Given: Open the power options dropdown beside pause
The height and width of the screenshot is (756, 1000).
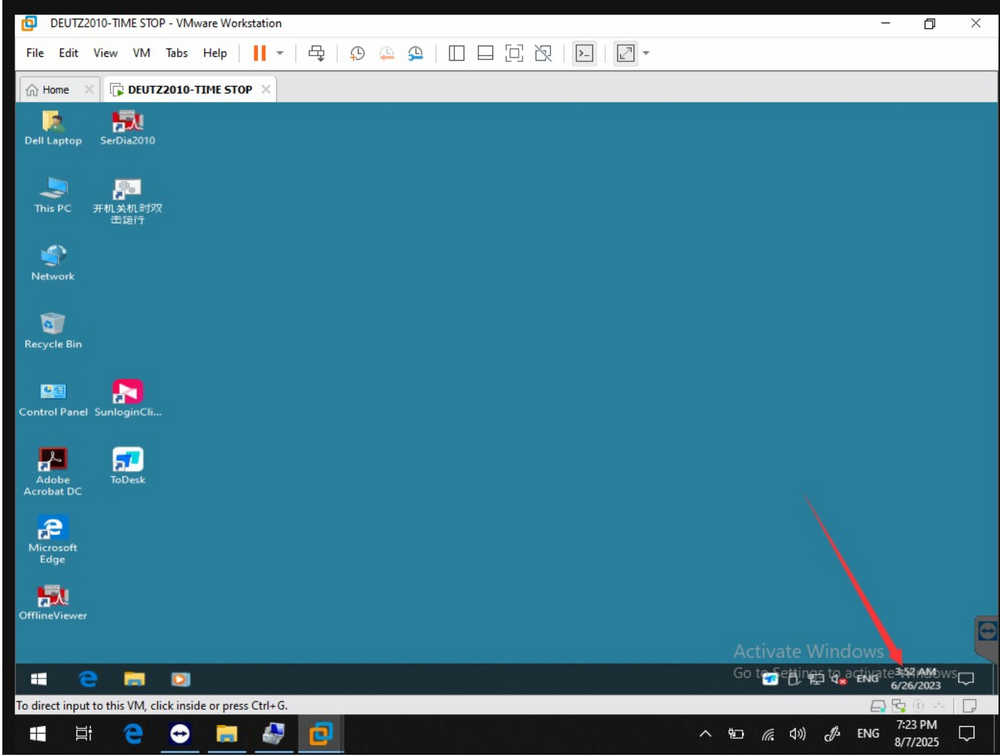Looking at the screenshot, I should coord(280,53).
